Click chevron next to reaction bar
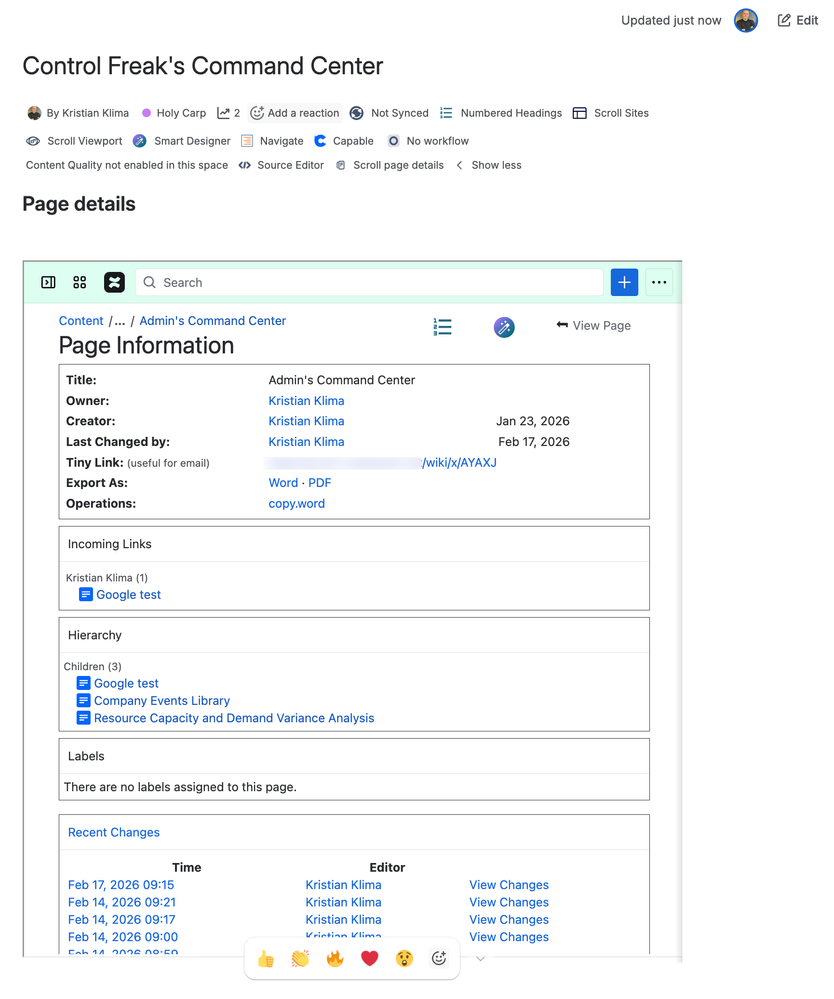The image size is (834, 999). (480, 958)
